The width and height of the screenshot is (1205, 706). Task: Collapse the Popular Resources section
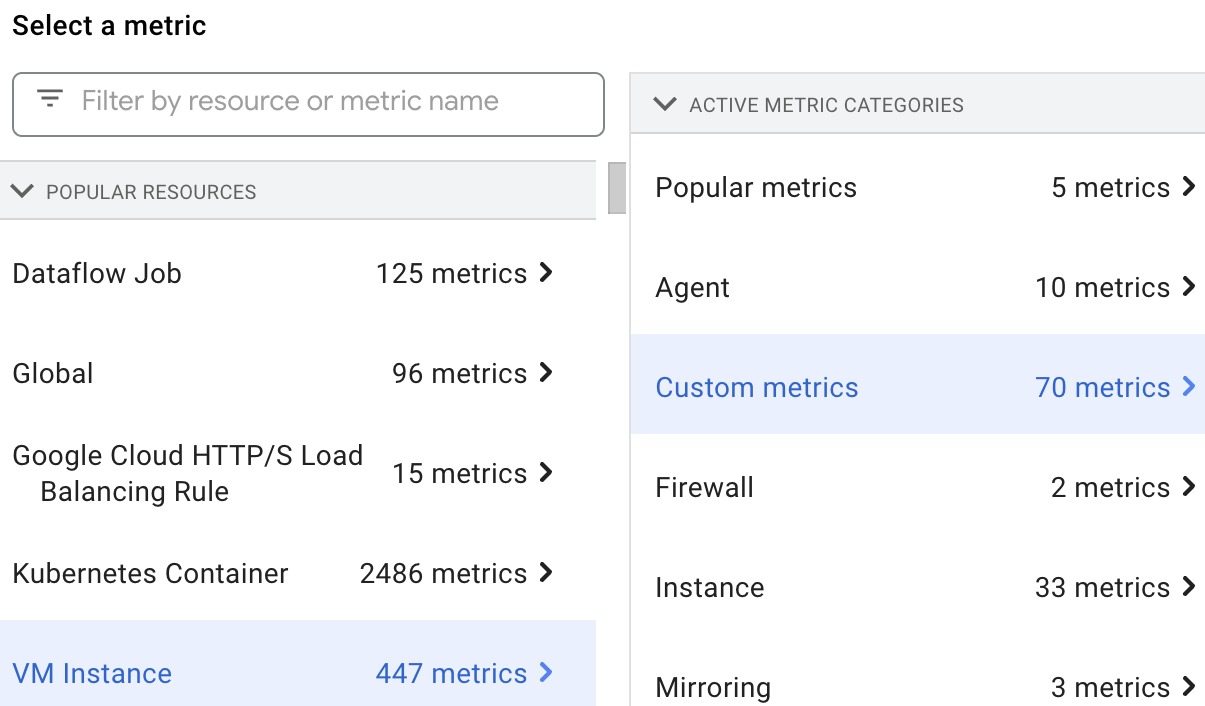(x=22, y=191)
